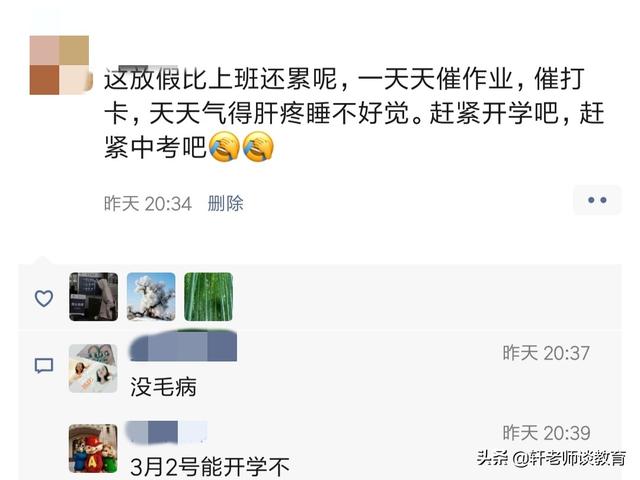
Task: Click the 头条 @轩老师谈教育 watermark
Action: click(x=551, y=458)
